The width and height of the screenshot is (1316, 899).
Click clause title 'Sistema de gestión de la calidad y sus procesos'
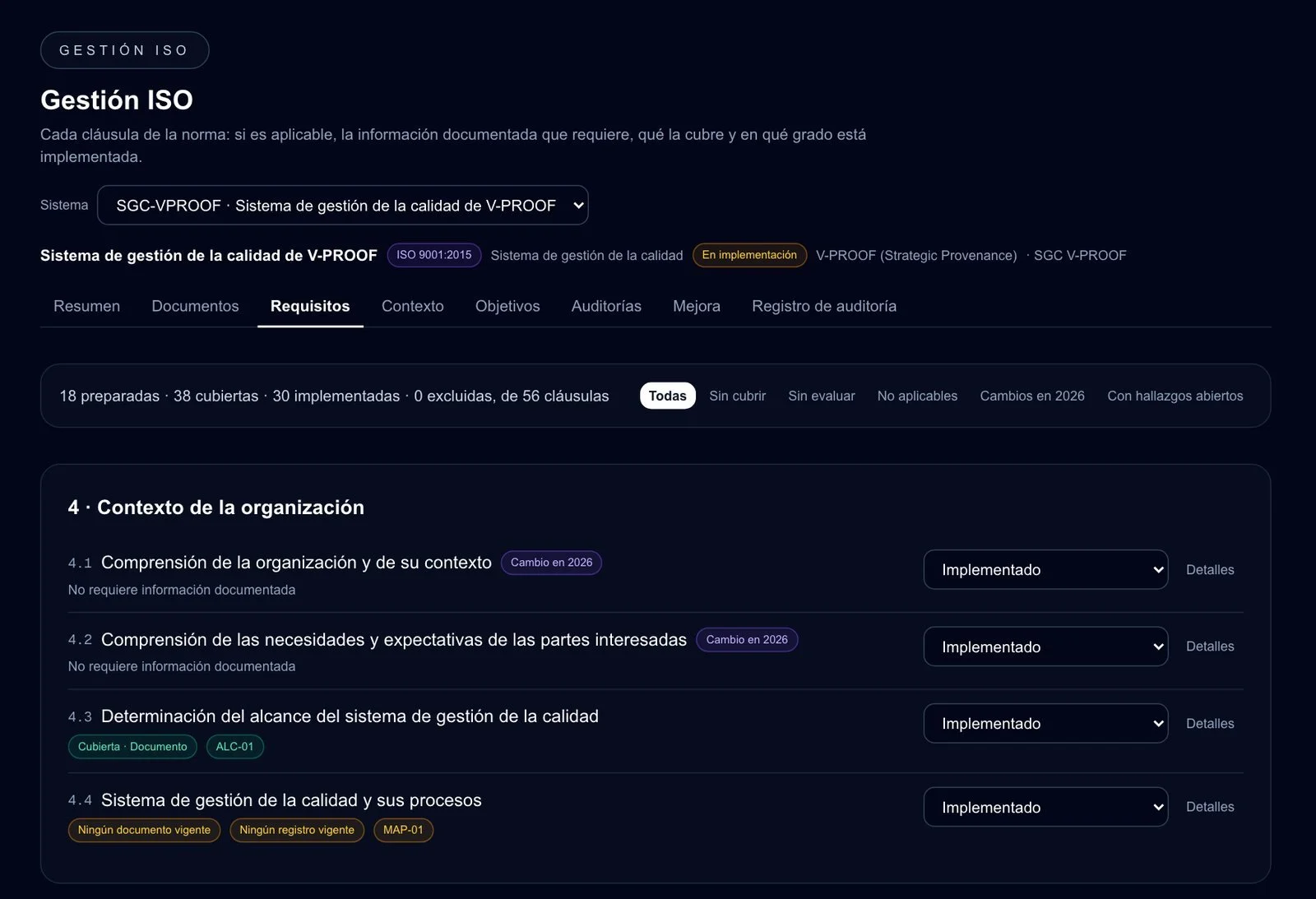(291, 800)
